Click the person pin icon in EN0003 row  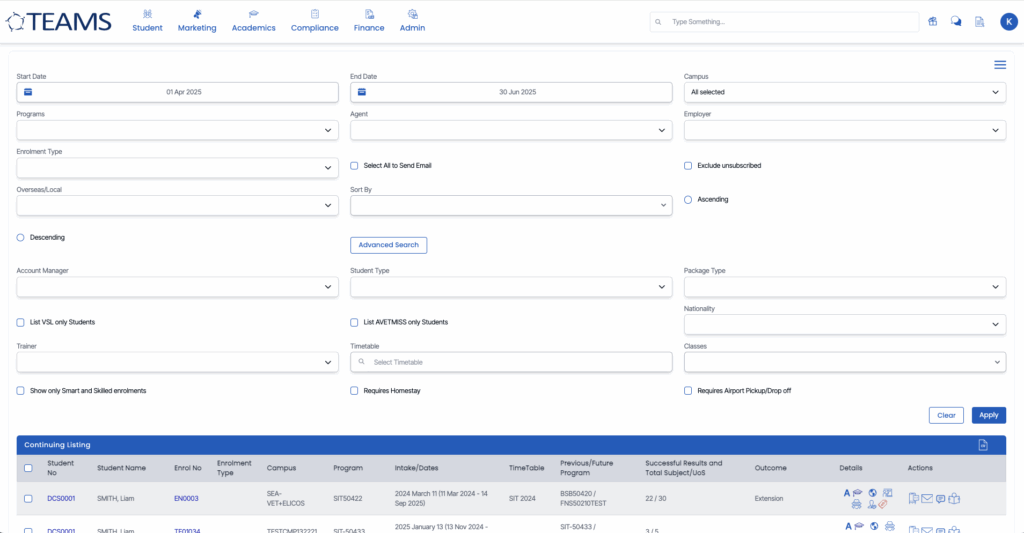pos(872,504)
